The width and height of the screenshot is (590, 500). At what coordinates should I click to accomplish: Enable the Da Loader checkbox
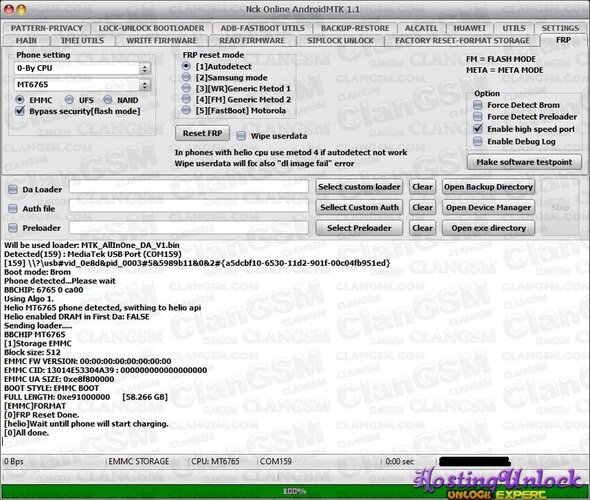pos(13,189)
